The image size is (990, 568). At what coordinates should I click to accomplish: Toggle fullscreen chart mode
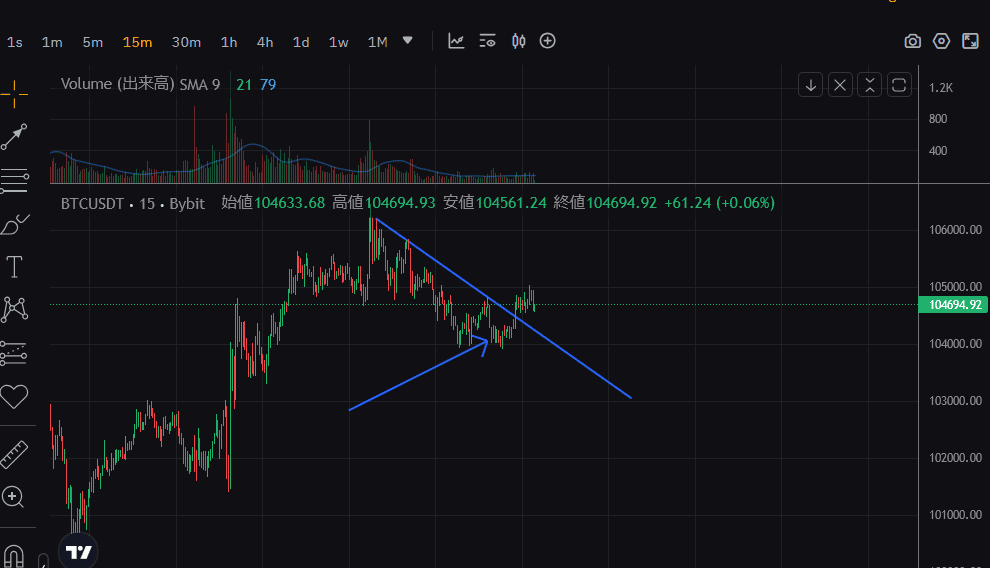pyautogui.click(x=970, y=41)
